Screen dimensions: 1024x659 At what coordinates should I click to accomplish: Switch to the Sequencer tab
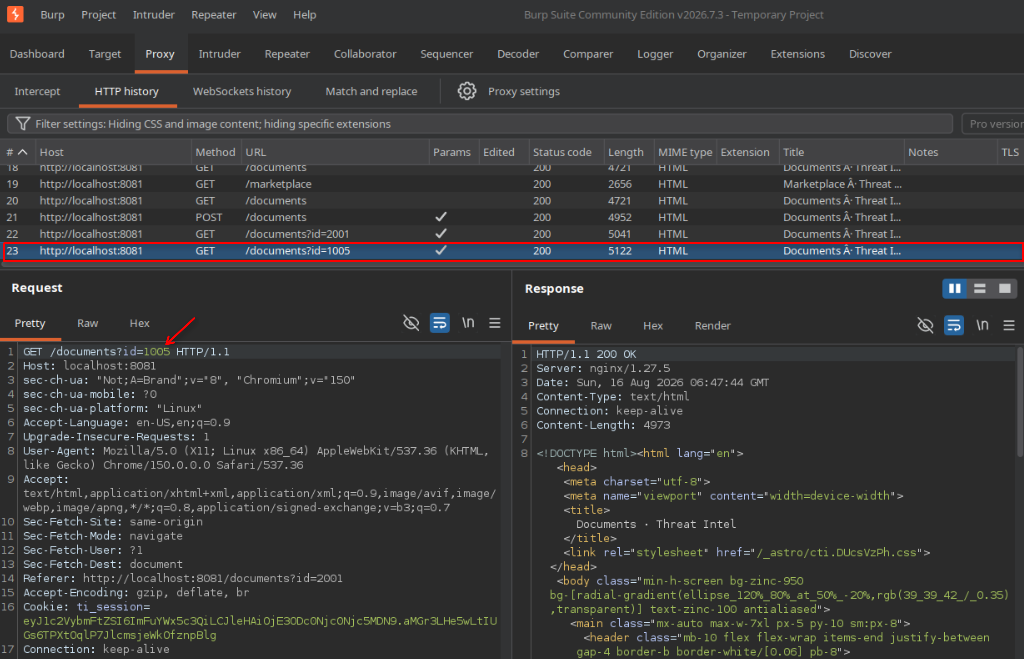tap(447, 54)
